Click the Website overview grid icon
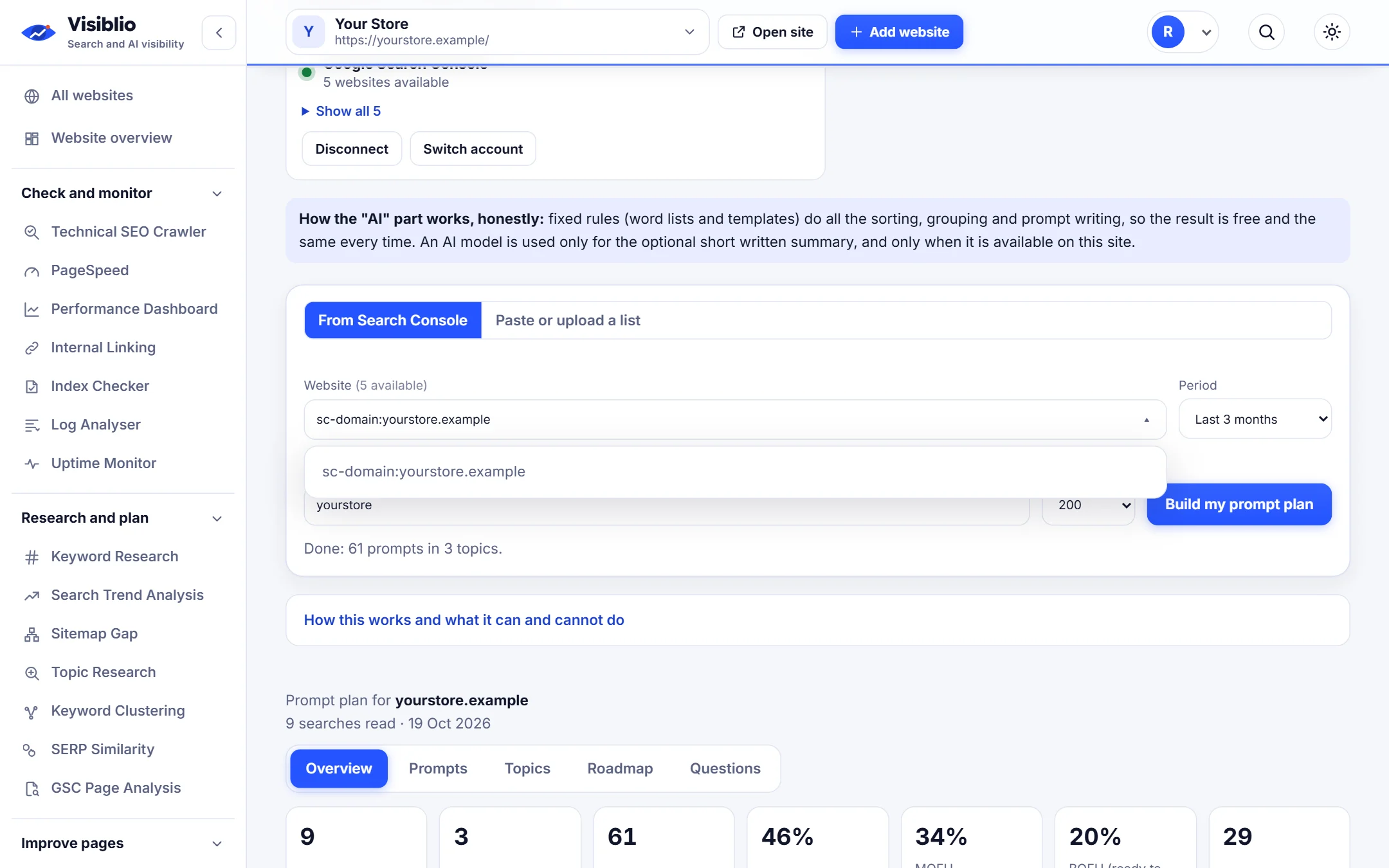The image size is (1389, 868). pyautogui.click(x=32, y=138)
